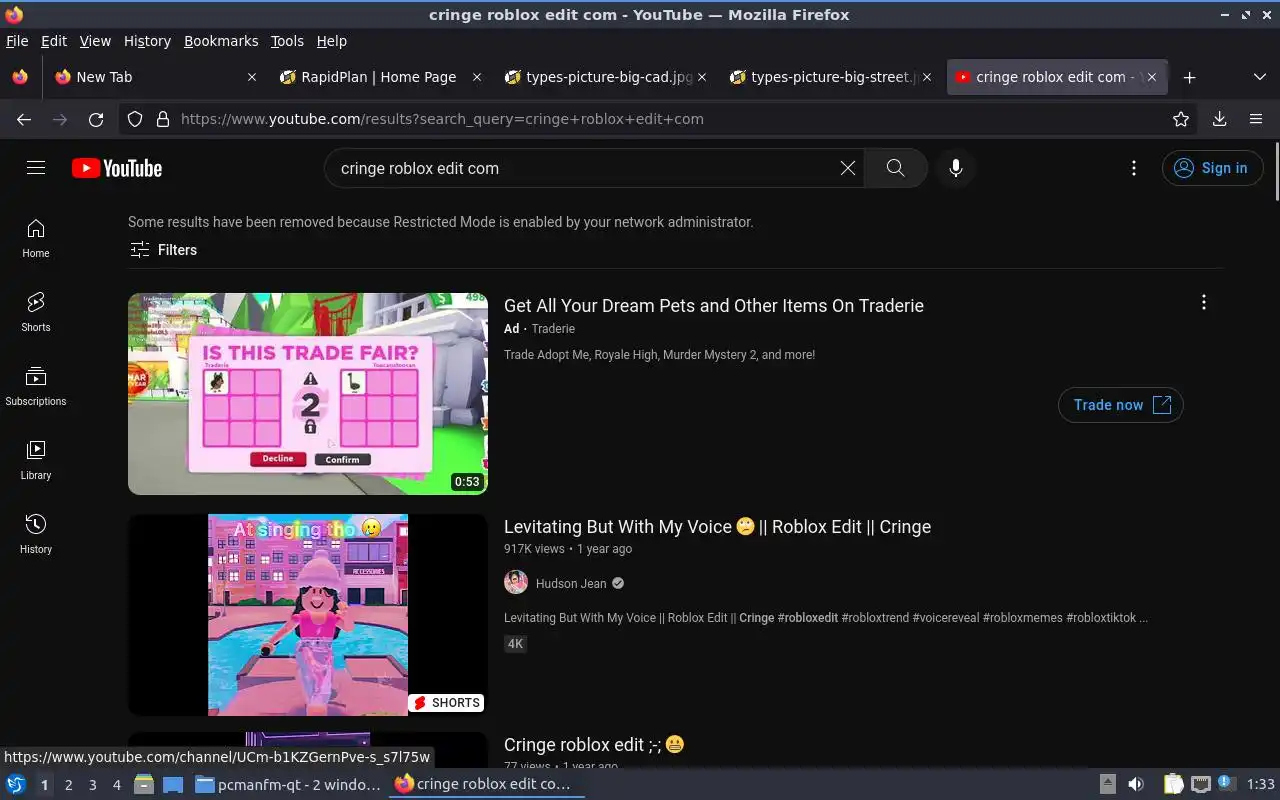
Task: Open Cringe roblox edit video title
Action: 594,745
